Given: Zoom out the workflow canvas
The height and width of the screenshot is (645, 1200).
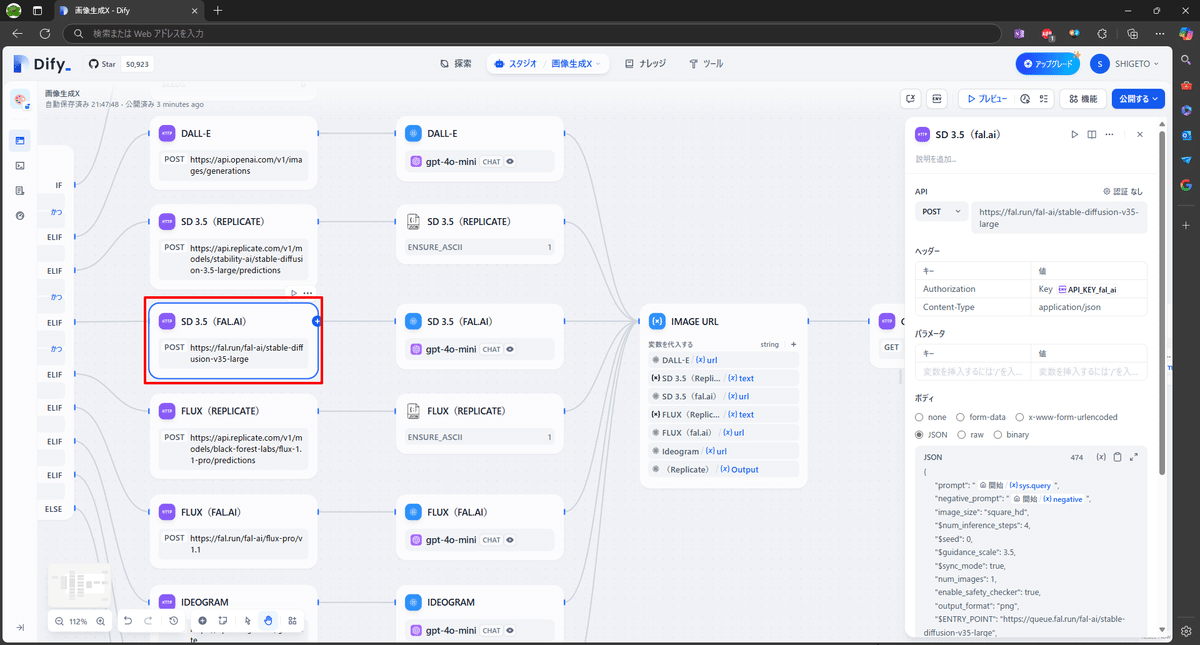Looking at the screenshot, I should pos(60,621).
